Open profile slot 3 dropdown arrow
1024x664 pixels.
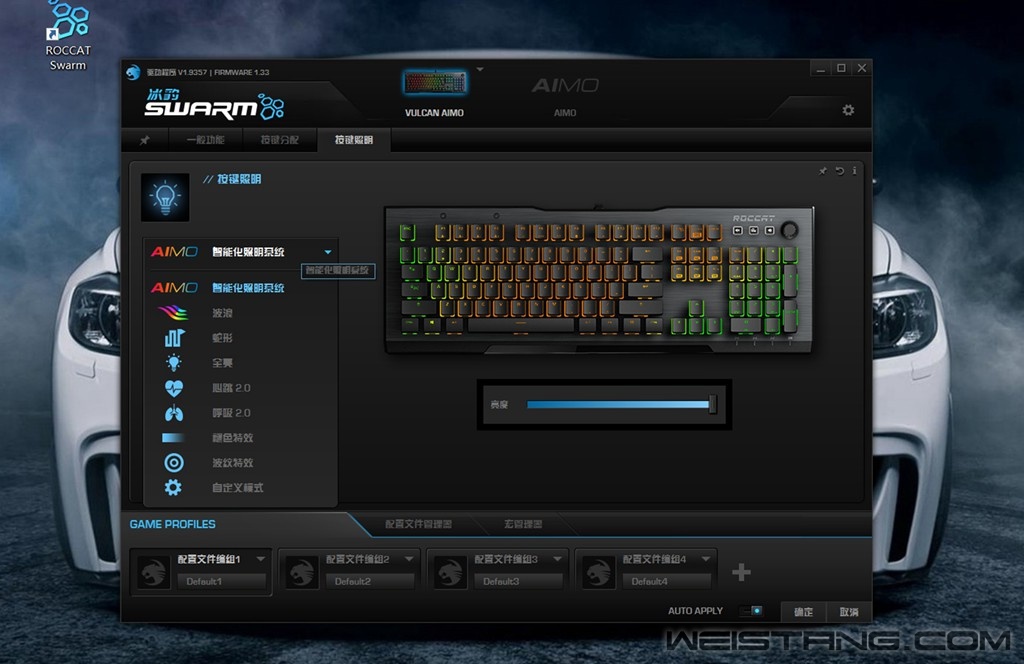pyautogui.click(x=557, y=559)
